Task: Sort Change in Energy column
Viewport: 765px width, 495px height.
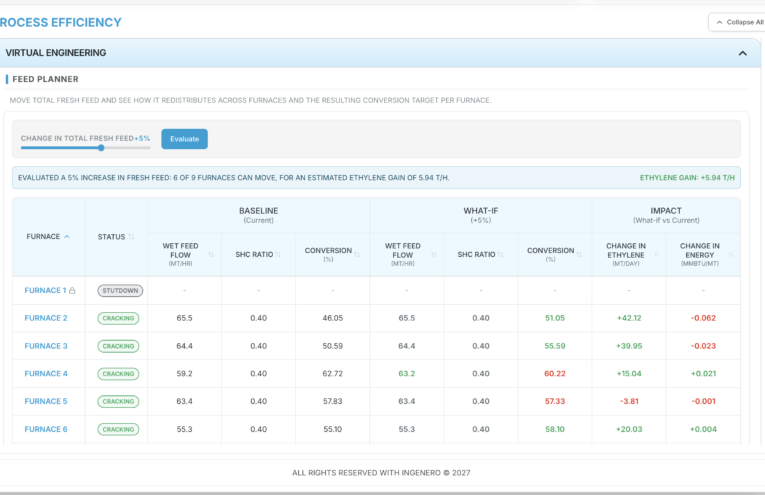Action: click(731, 255)
